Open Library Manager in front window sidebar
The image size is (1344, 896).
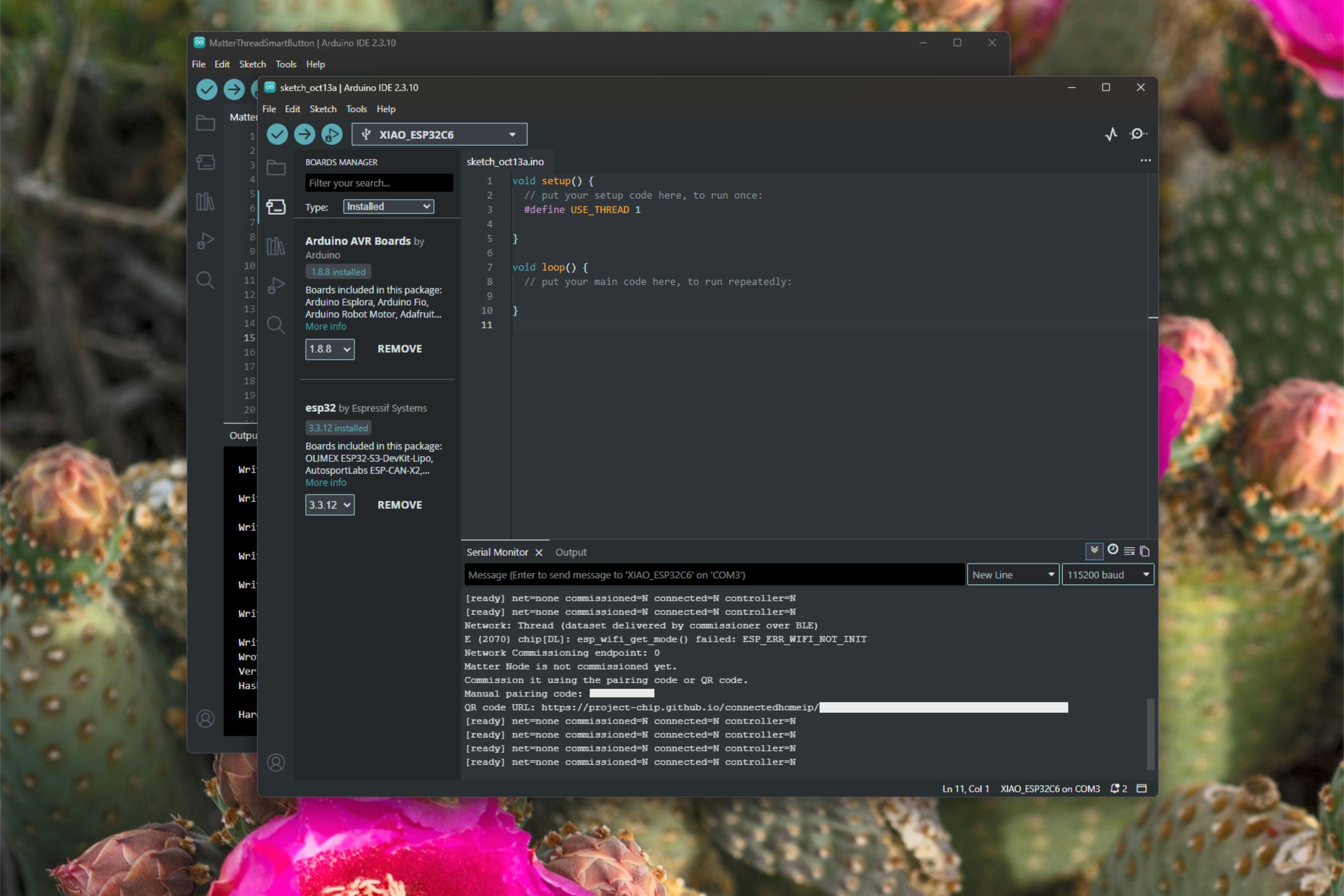(x=276, y=246)
